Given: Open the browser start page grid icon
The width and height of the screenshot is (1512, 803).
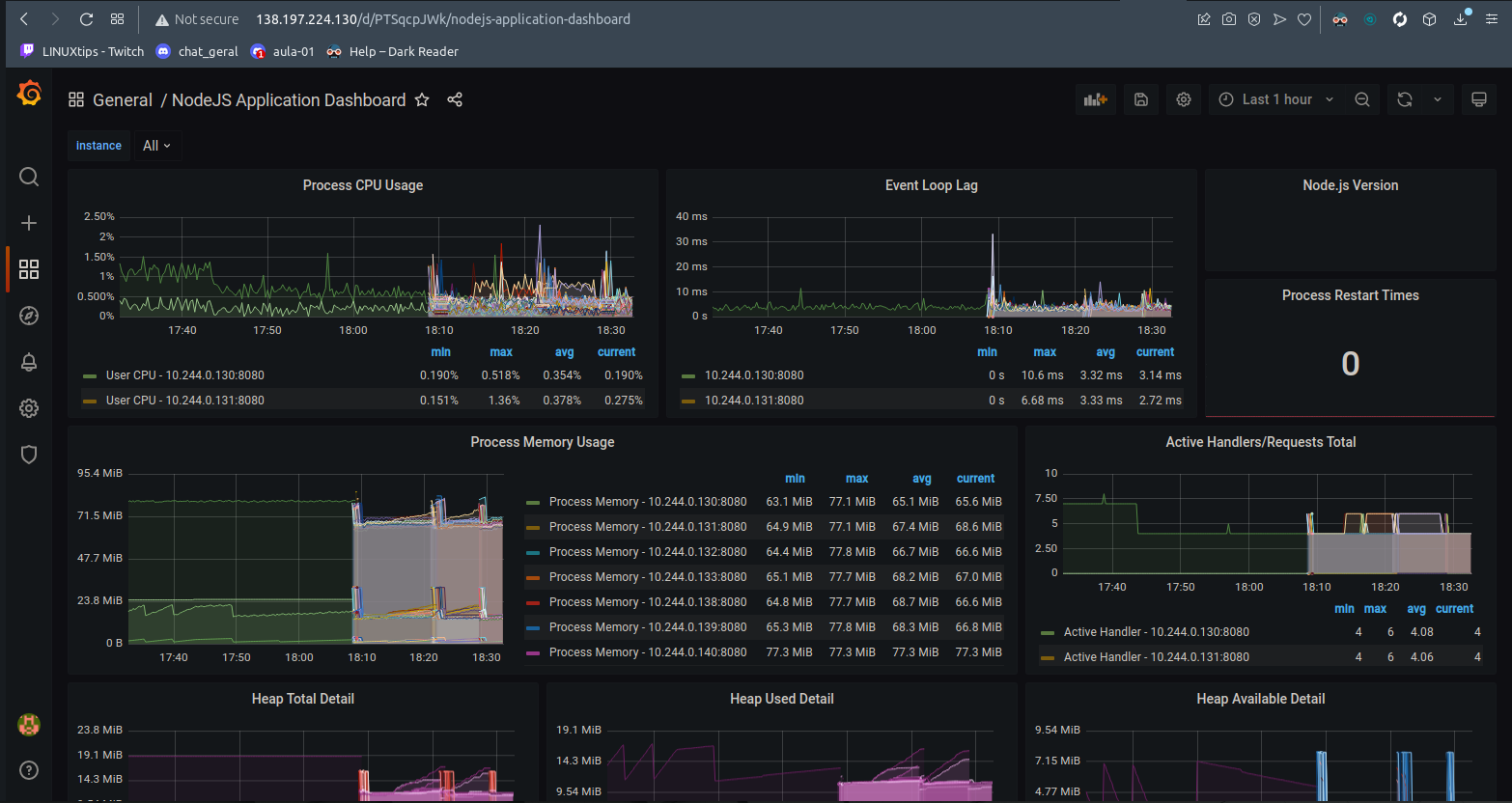Looking at the screenshot, I should point(117,19).
